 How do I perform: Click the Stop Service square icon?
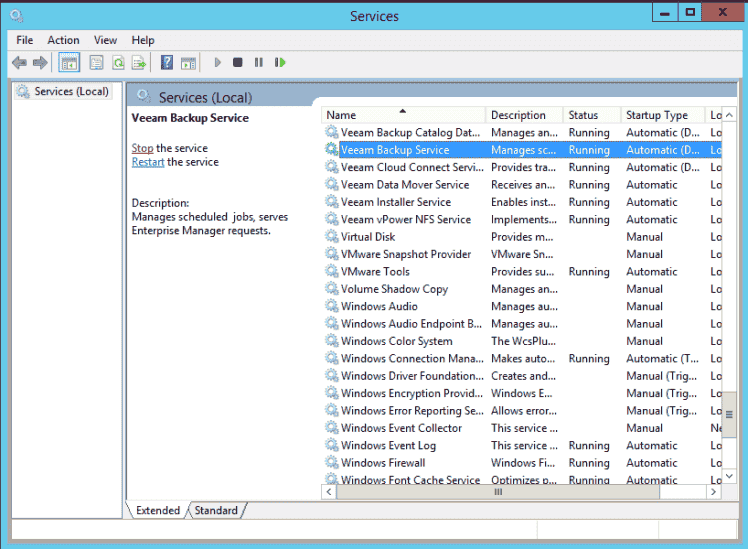(238, 62)
